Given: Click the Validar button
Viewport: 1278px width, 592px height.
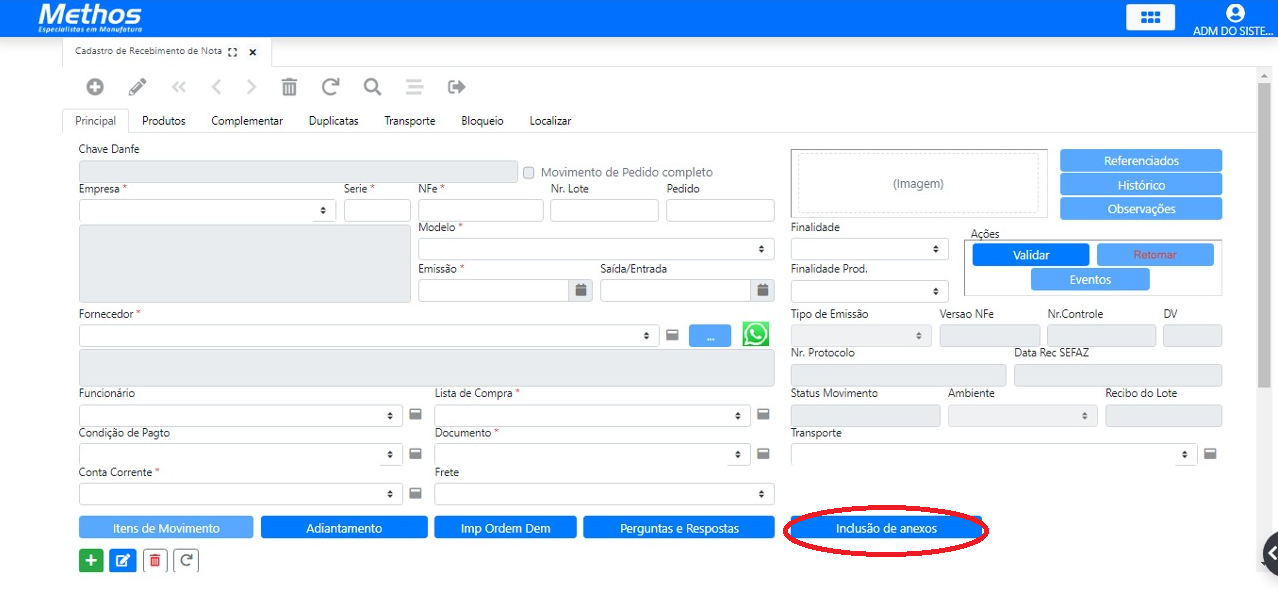Looking at the screenshot, I should click(1031, 255).
